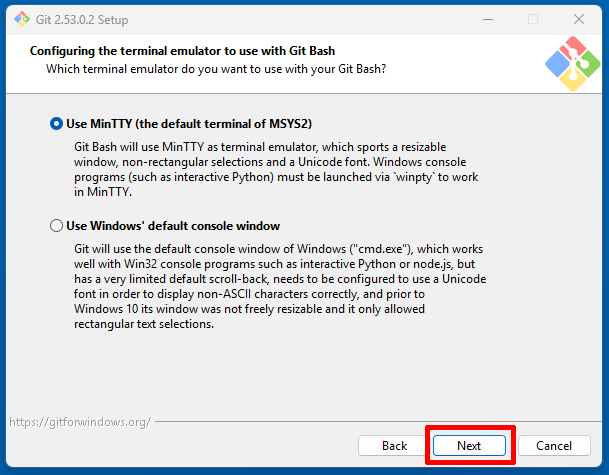The width and height of the screenshot is (609, 475).
Task: Select the Use MinTTY radio button
Action: point(56,124)
